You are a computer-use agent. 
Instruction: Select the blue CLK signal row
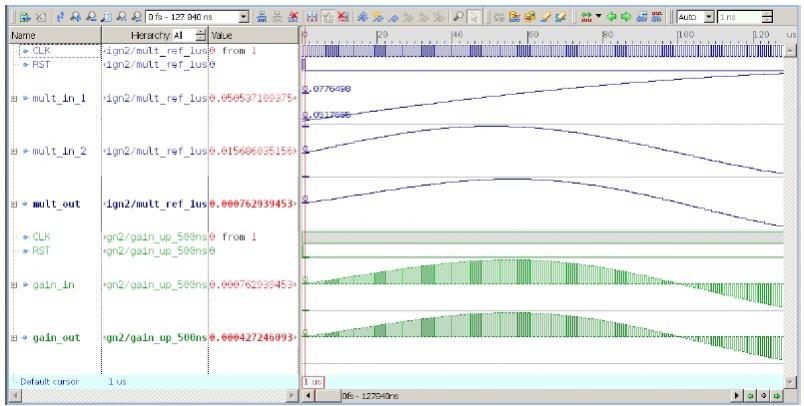click(41, 51)
